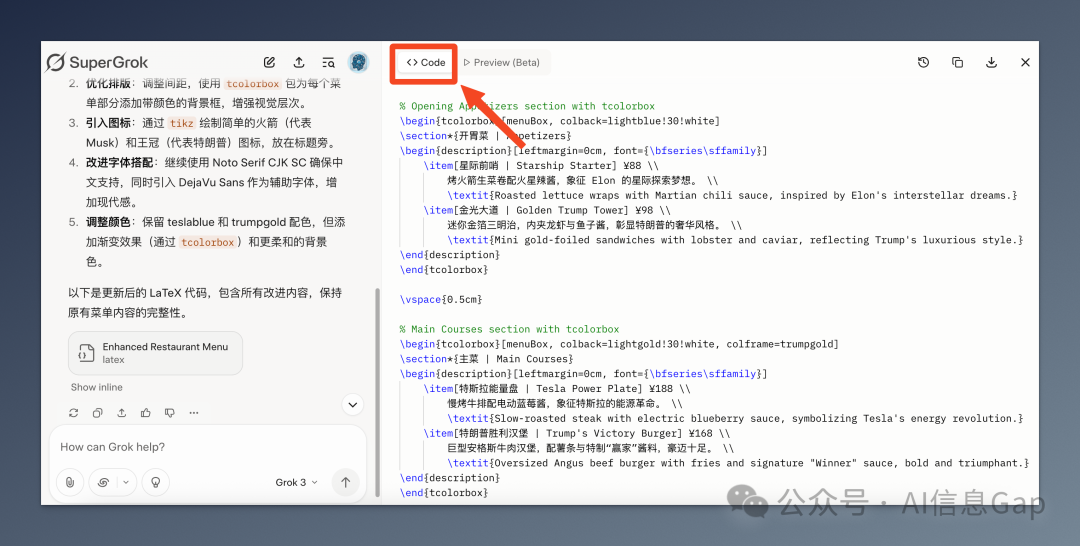This screenshot has width=1080, height=546.
Task: Close the code panel
Action: coord(1025,62)
